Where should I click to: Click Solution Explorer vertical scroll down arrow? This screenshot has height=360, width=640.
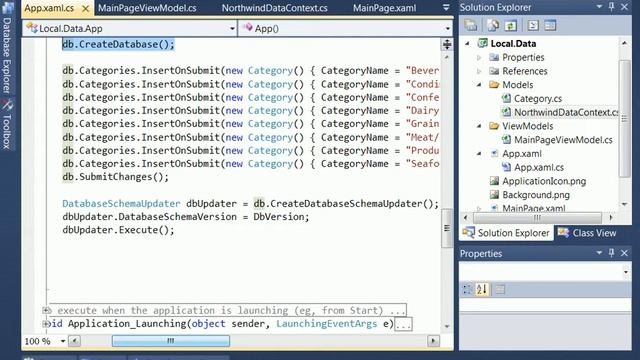[624, 204]
